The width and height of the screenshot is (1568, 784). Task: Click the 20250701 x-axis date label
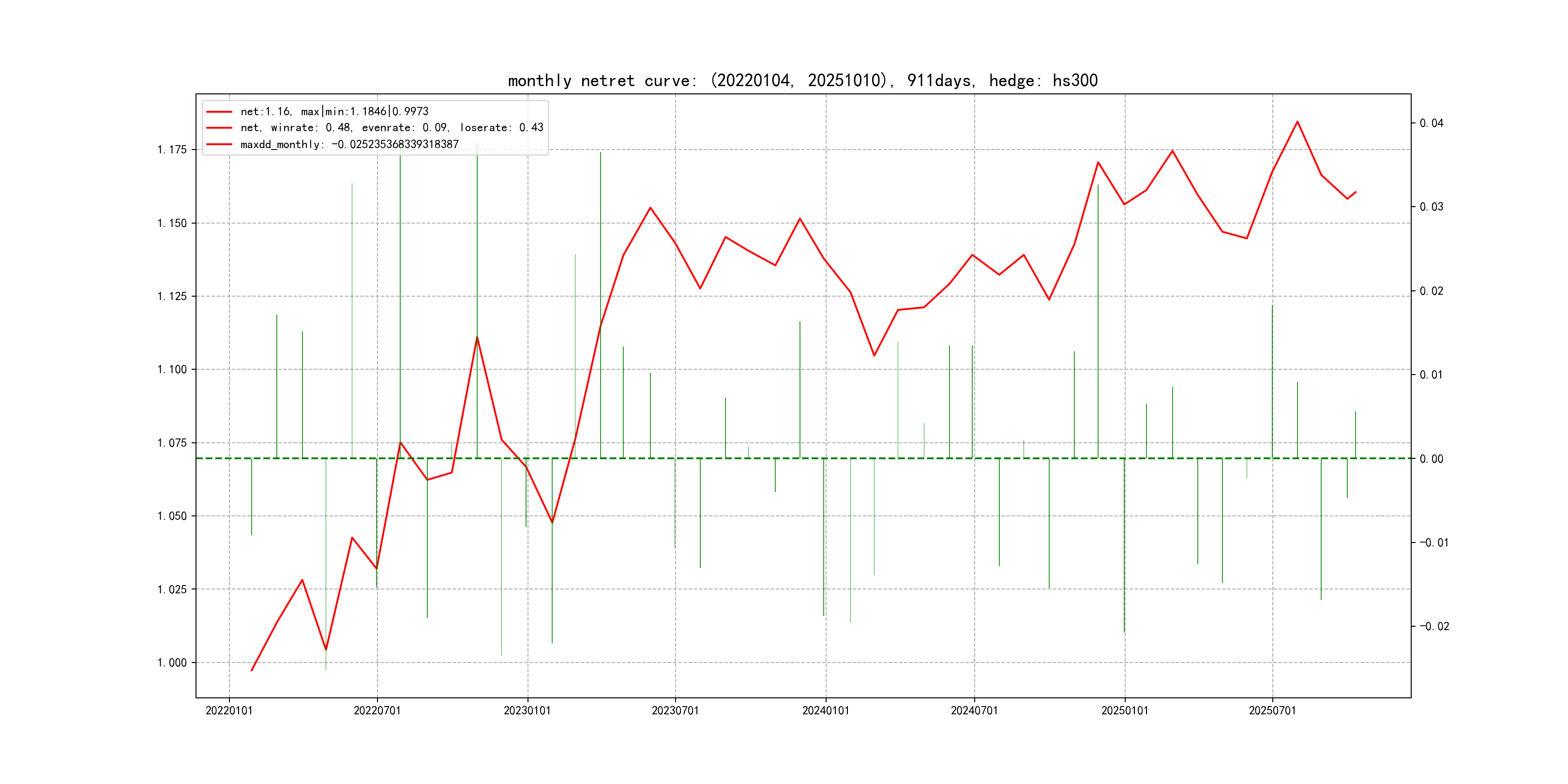coord(1272,710)
